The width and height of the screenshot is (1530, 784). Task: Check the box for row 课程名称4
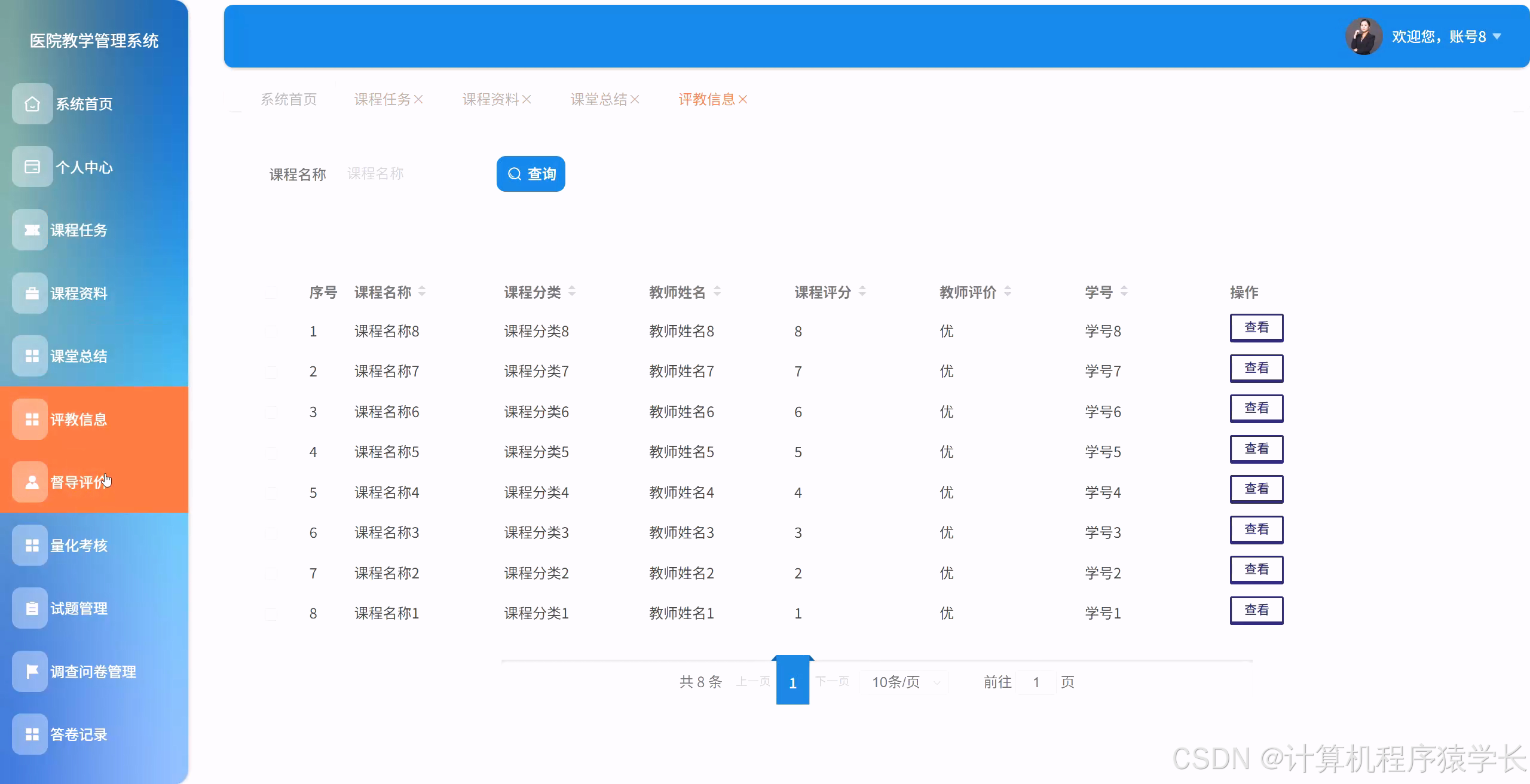point(271,493)
